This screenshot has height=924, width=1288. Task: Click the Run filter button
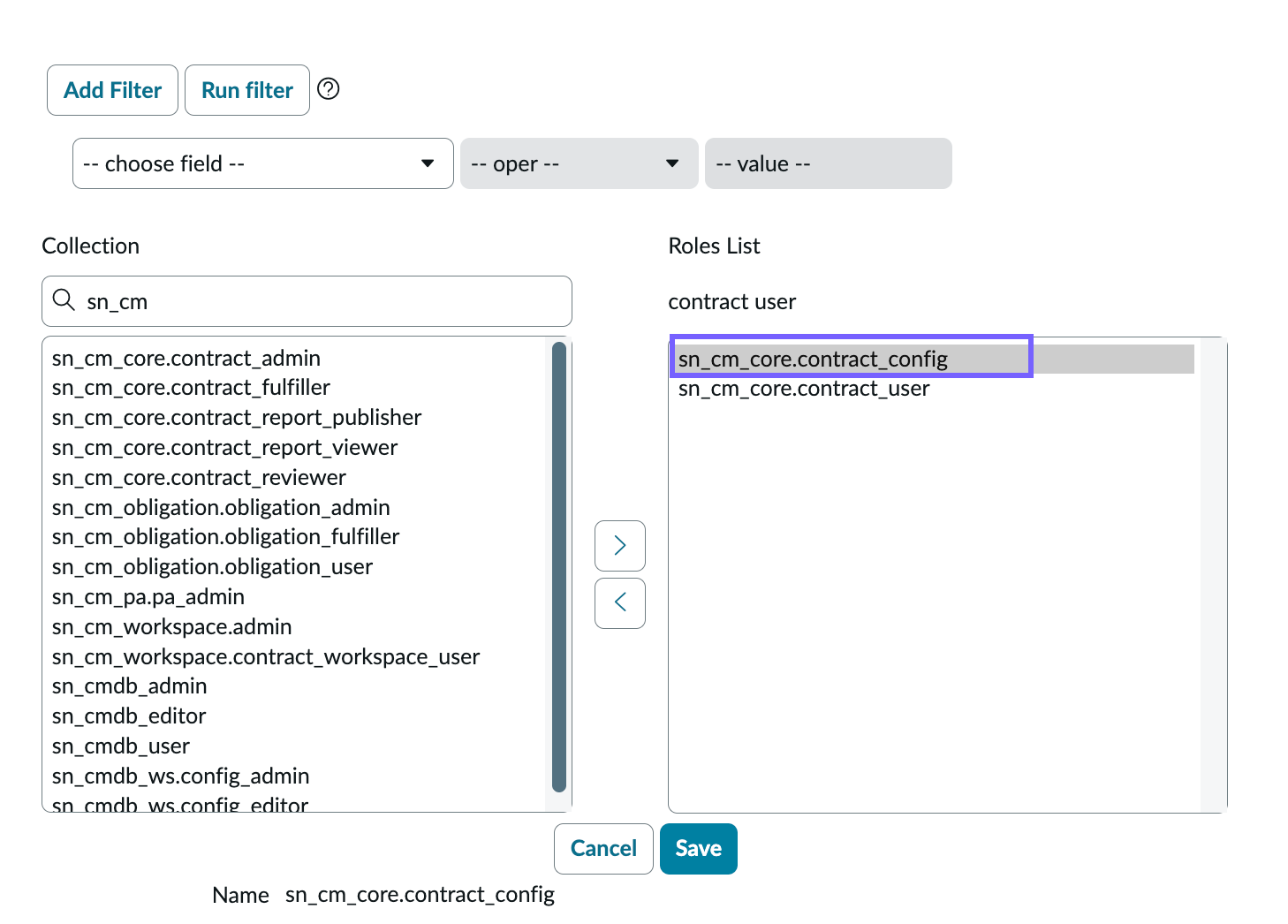coord(247,90)
